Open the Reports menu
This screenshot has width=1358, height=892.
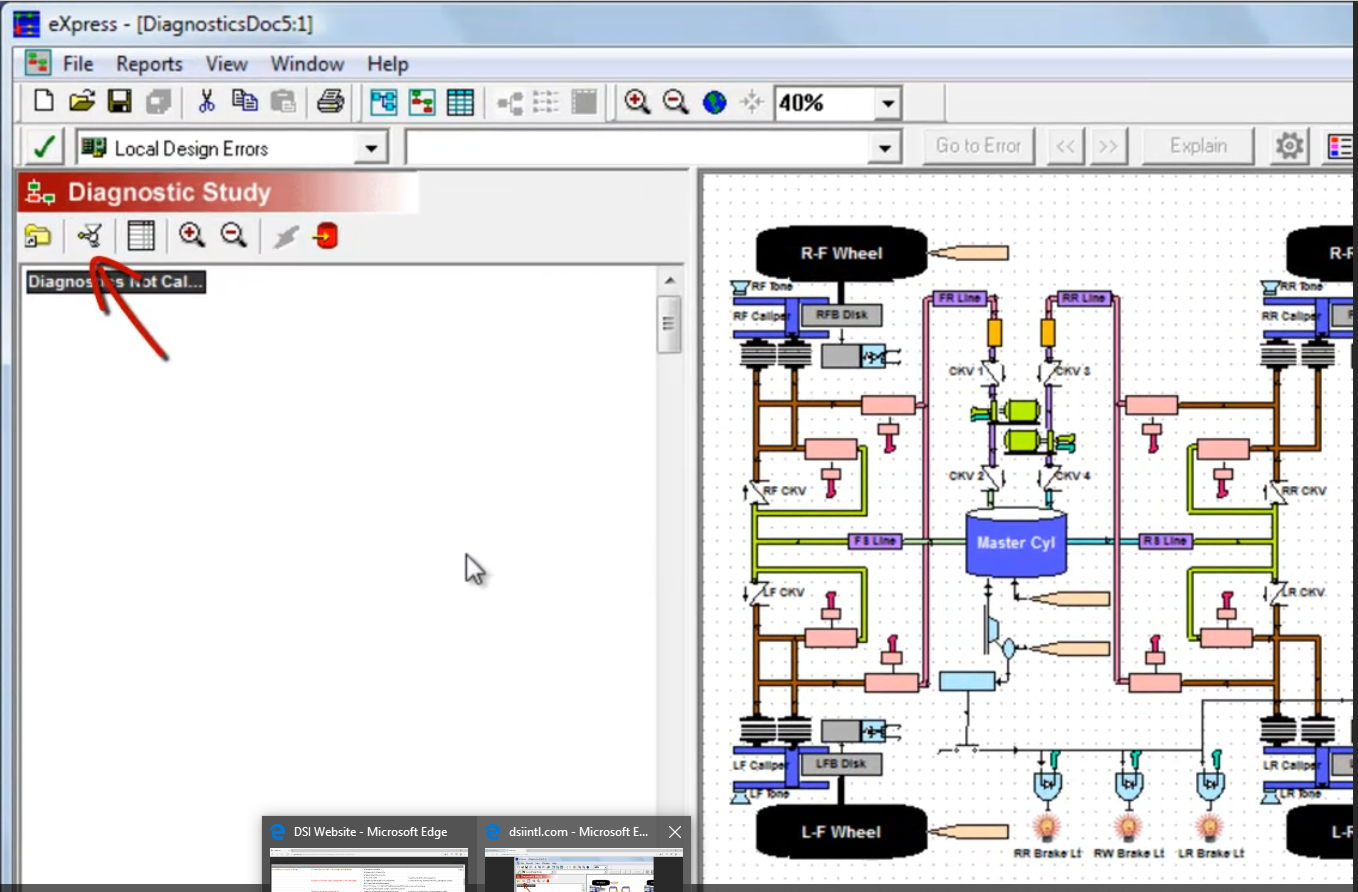(149, 64)
